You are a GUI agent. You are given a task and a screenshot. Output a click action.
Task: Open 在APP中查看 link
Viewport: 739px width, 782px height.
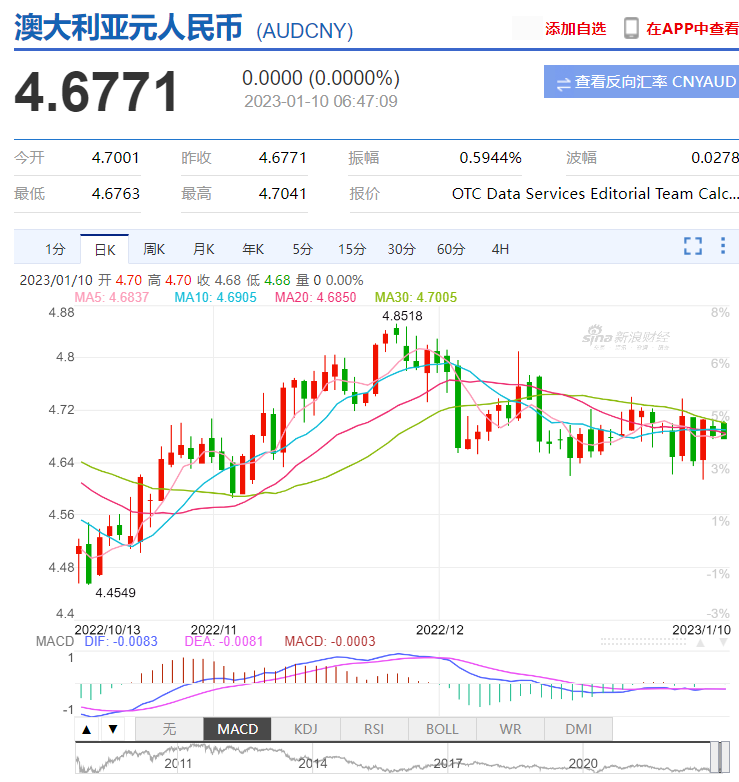tap(692, 29)
